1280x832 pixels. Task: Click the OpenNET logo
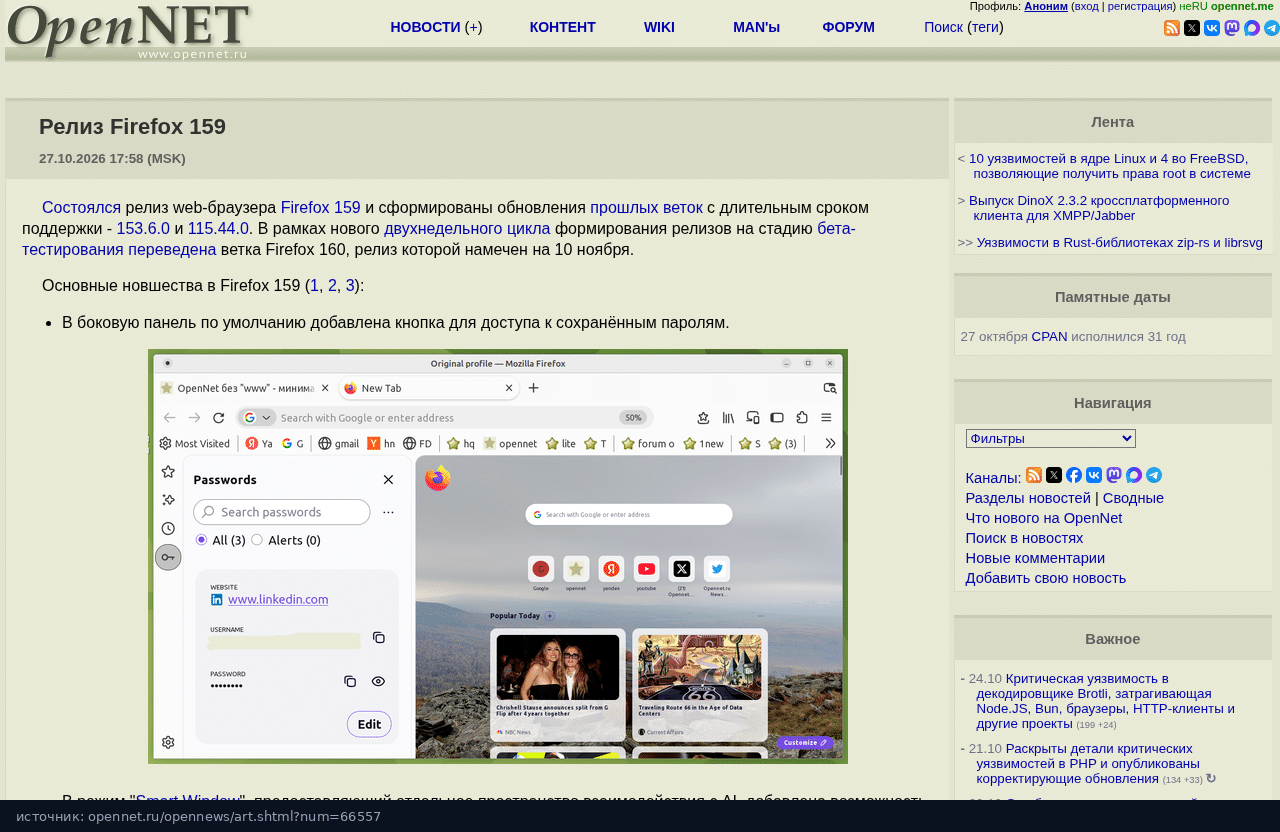point(128,31)
